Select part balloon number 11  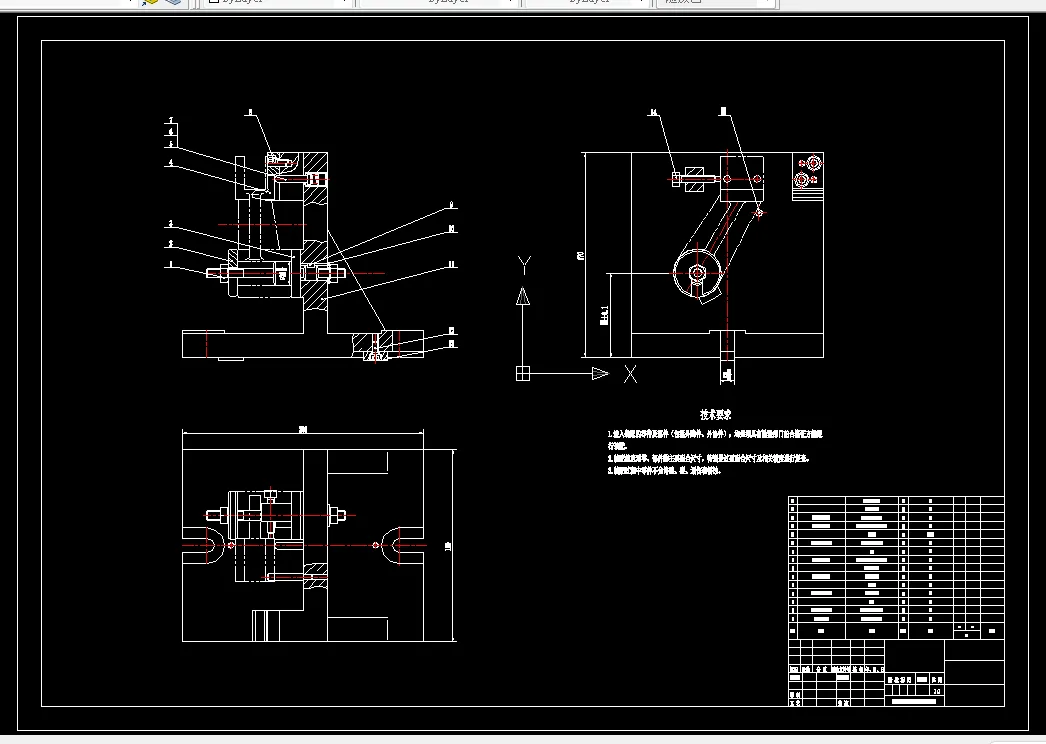pyautogui.click(x=452, y=265)
